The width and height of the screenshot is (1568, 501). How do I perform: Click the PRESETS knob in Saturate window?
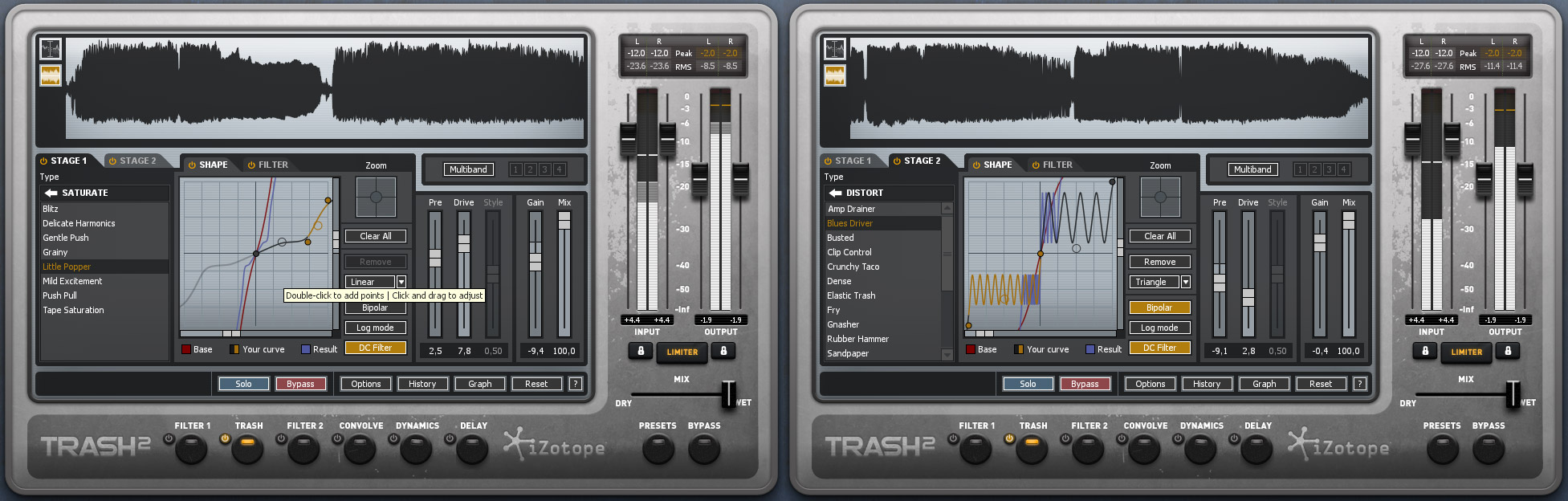(658, 450)
